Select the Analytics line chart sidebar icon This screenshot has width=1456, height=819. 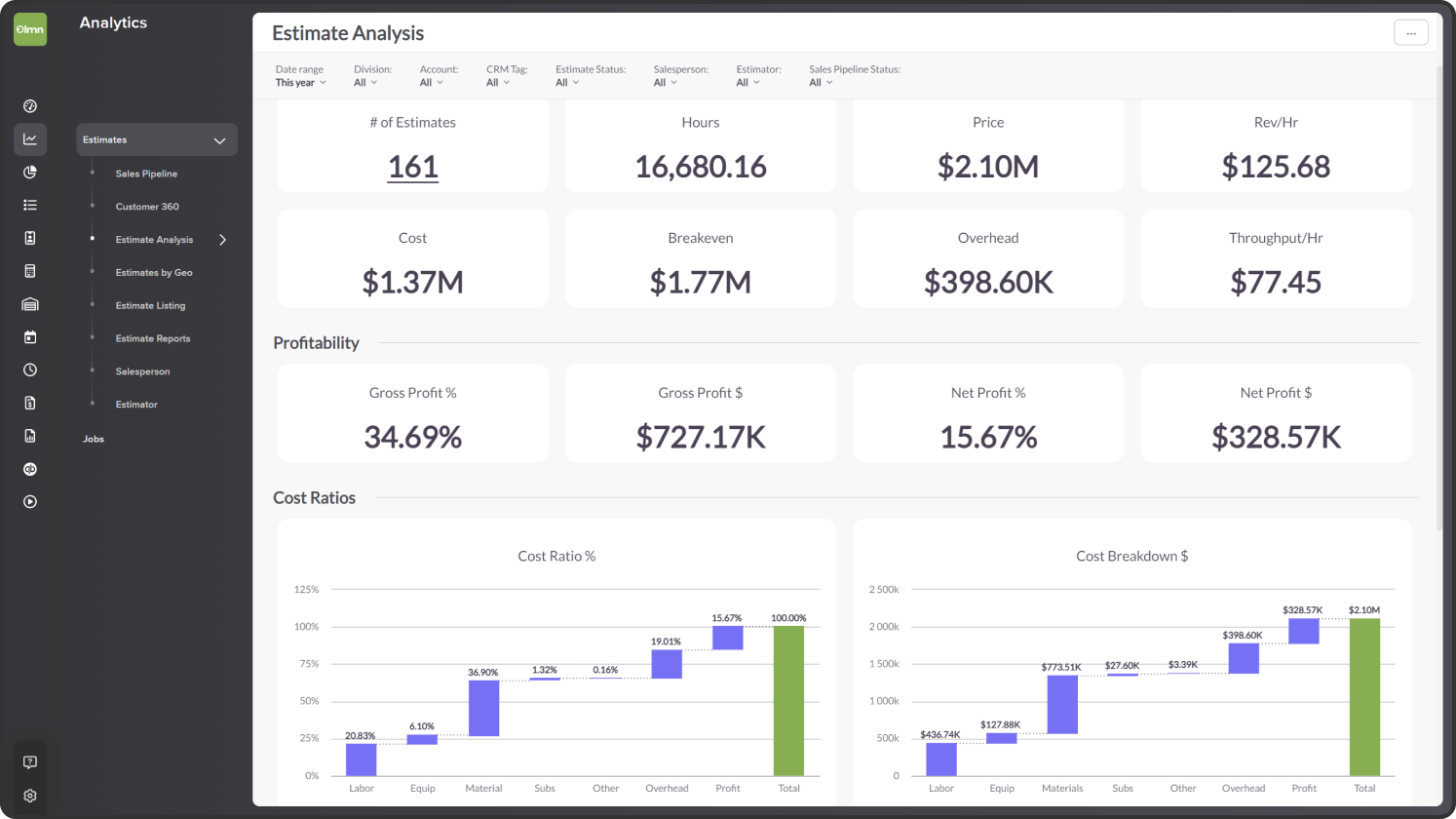30,139
